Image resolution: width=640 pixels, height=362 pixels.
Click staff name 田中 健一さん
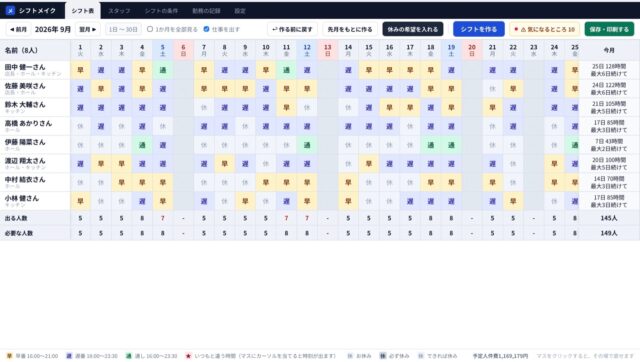point(25,67)
